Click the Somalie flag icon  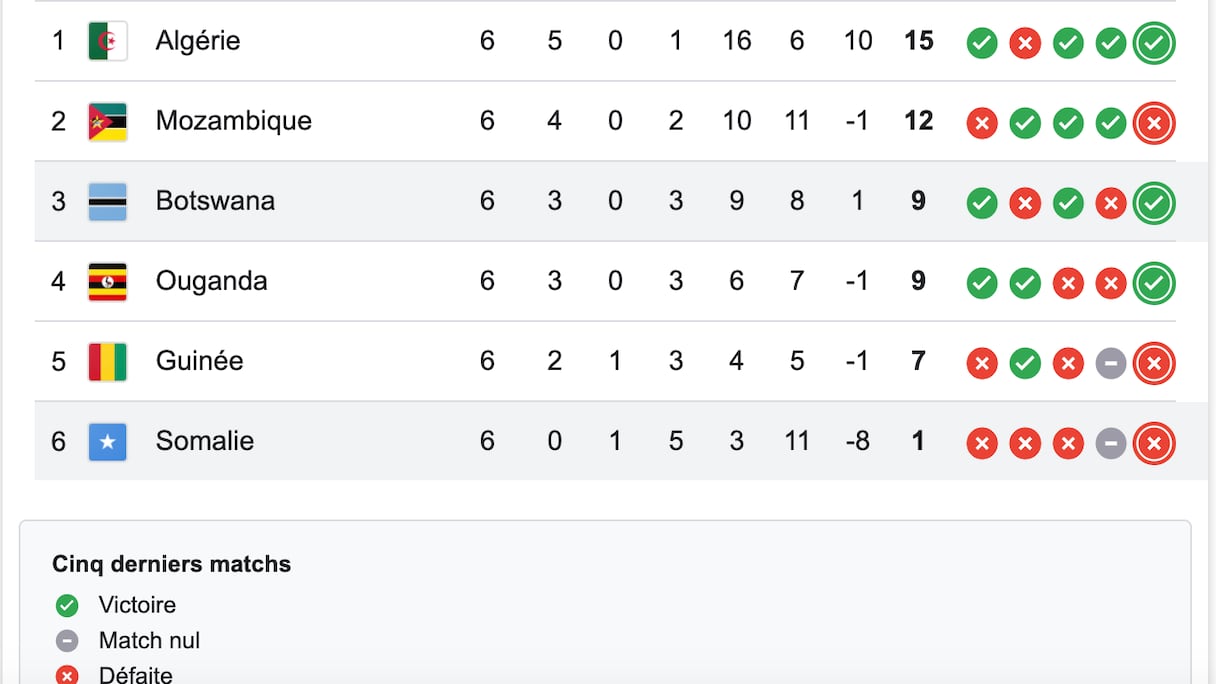pos(107,442)
